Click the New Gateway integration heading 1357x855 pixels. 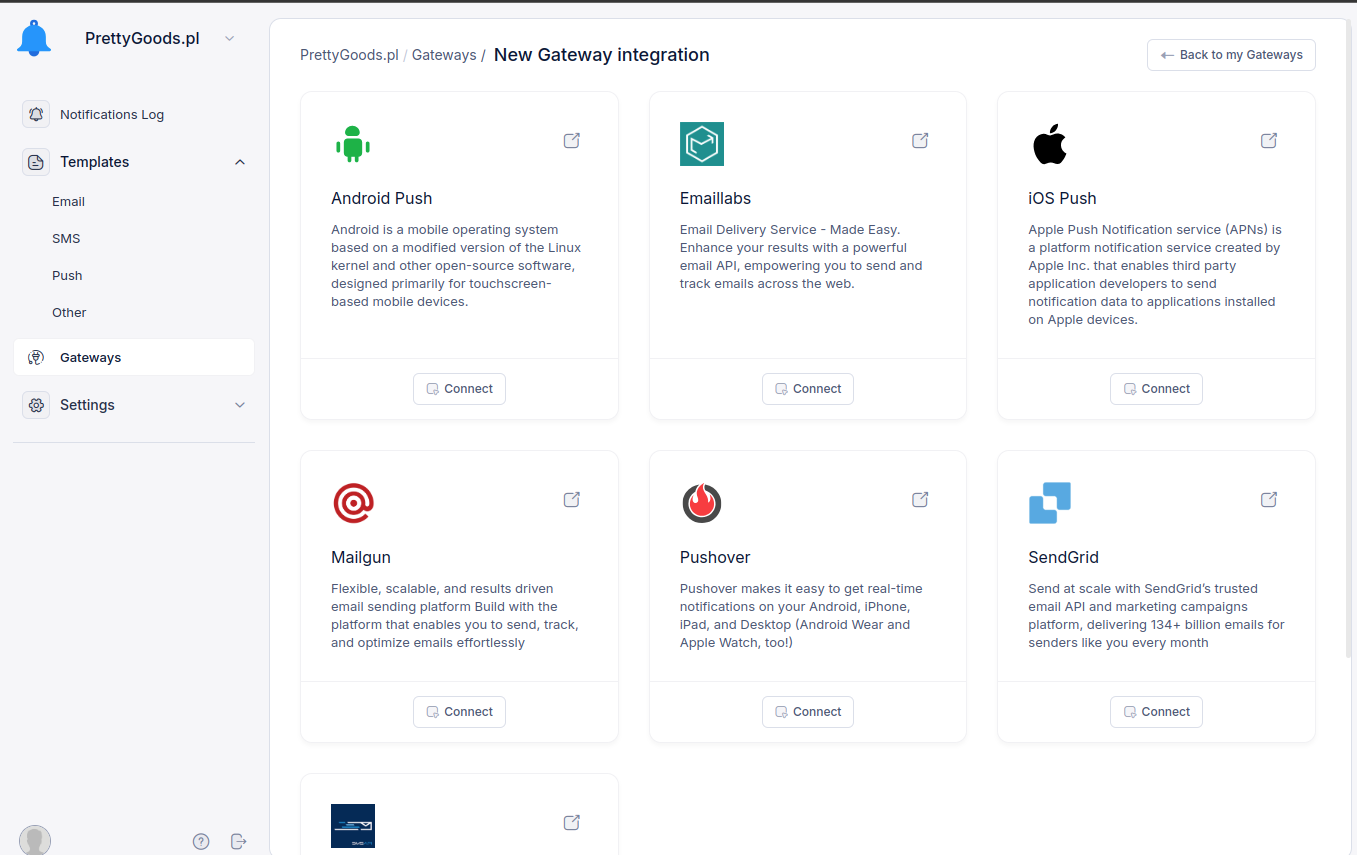tap(602, 55)
